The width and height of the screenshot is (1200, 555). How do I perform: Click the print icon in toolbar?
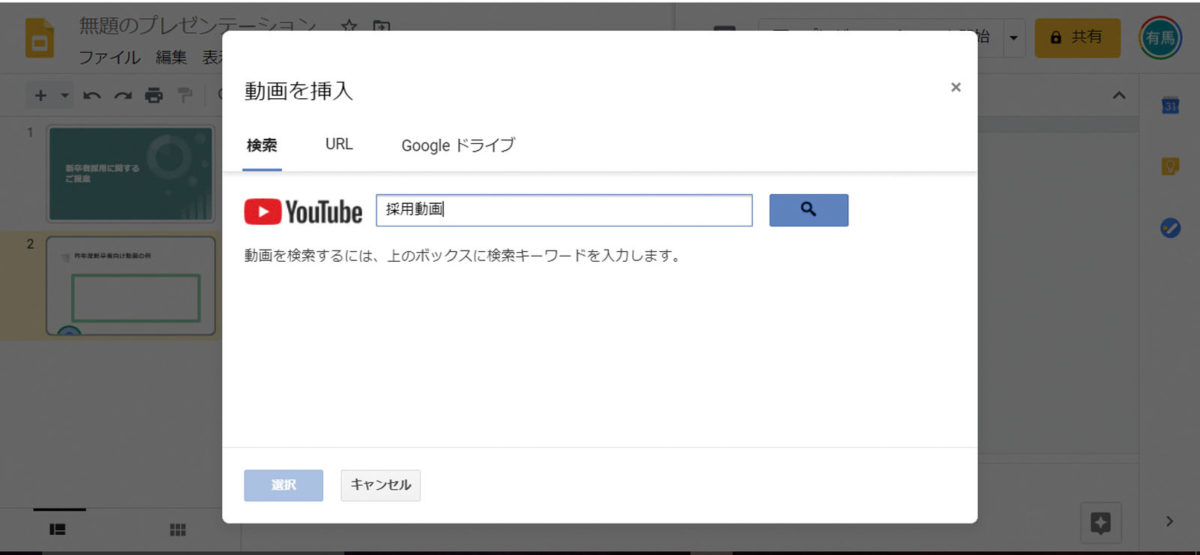tap(153, 96)
